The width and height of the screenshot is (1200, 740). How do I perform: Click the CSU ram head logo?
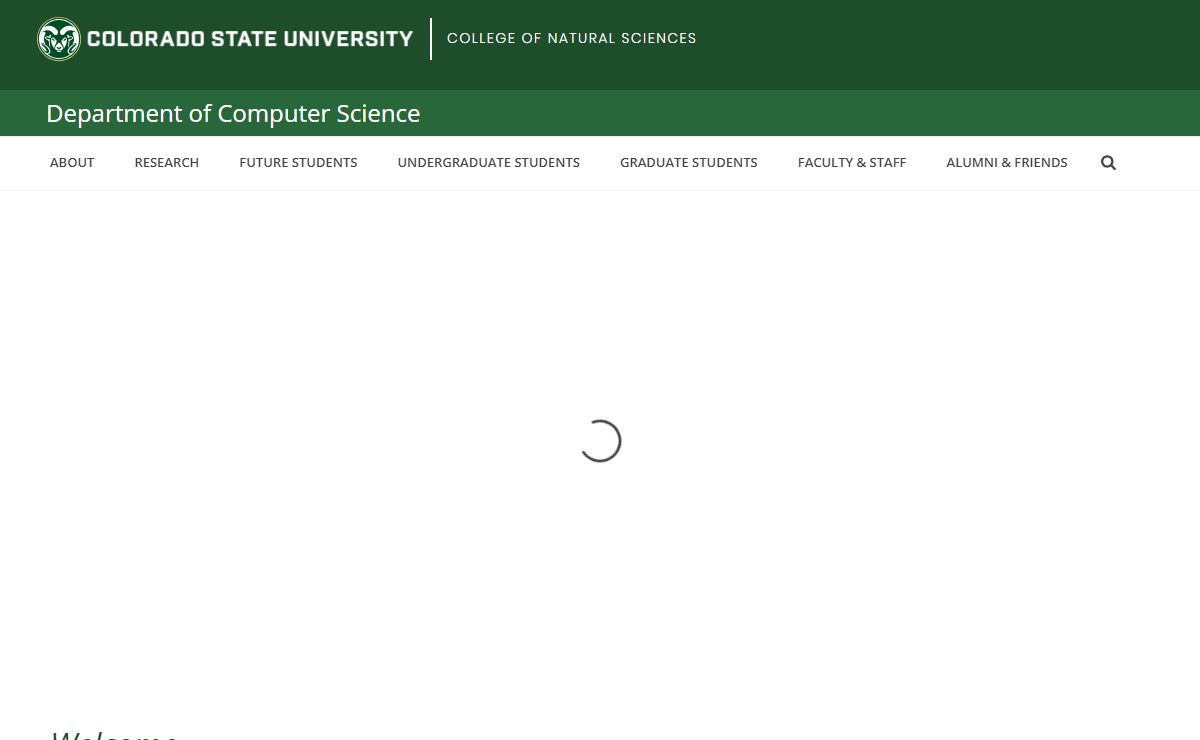pyautogui.click(x=59, y=39)
